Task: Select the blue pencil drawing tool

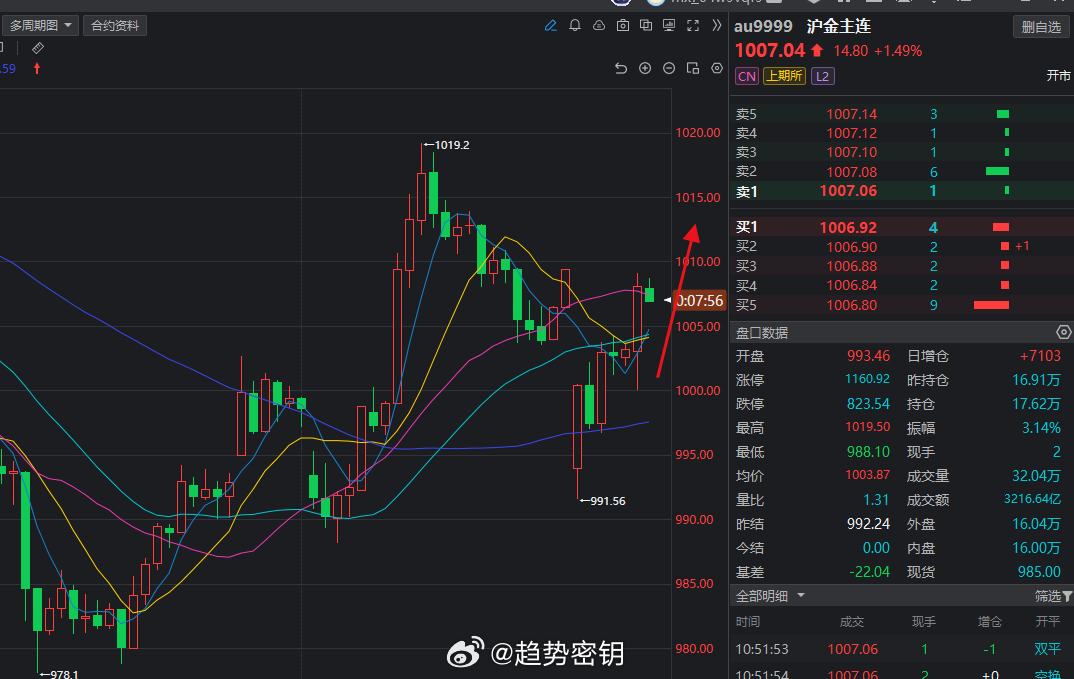Action: [x=550, y=25]
